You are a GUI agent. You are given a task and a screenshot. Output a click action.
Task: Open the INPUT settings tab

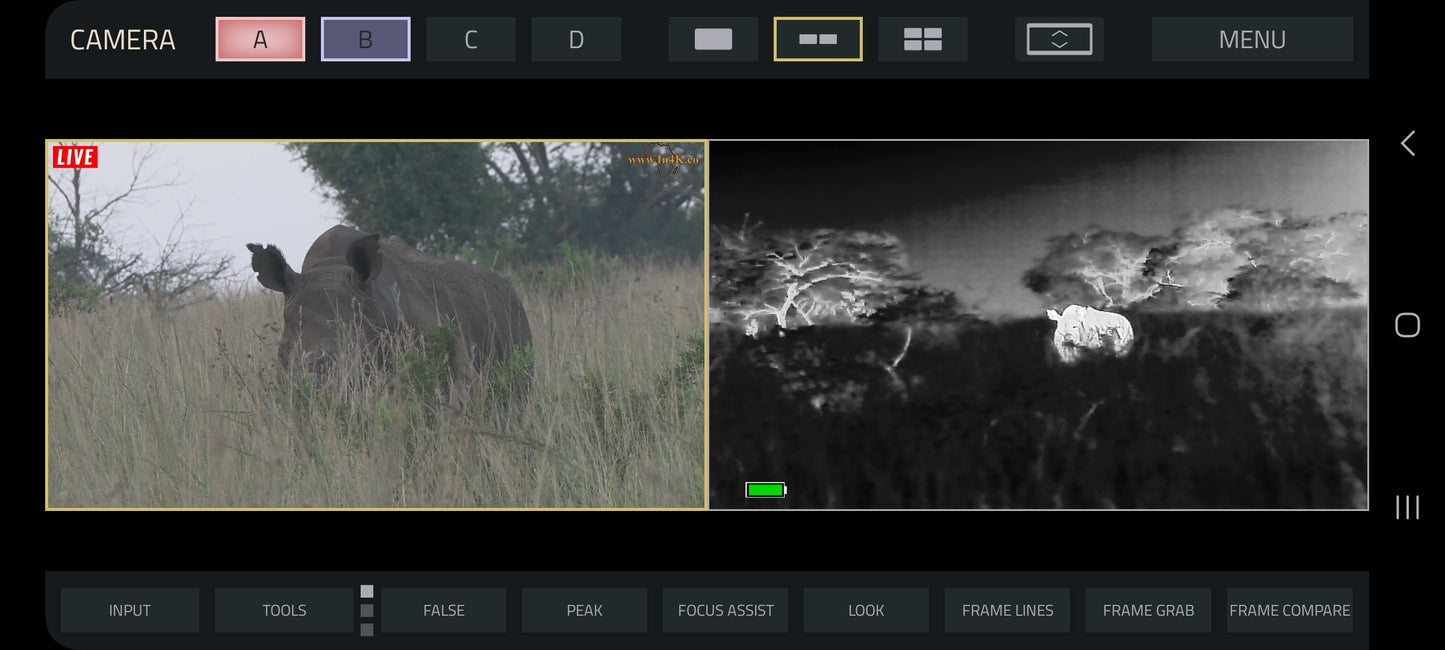tap(130, 610)
